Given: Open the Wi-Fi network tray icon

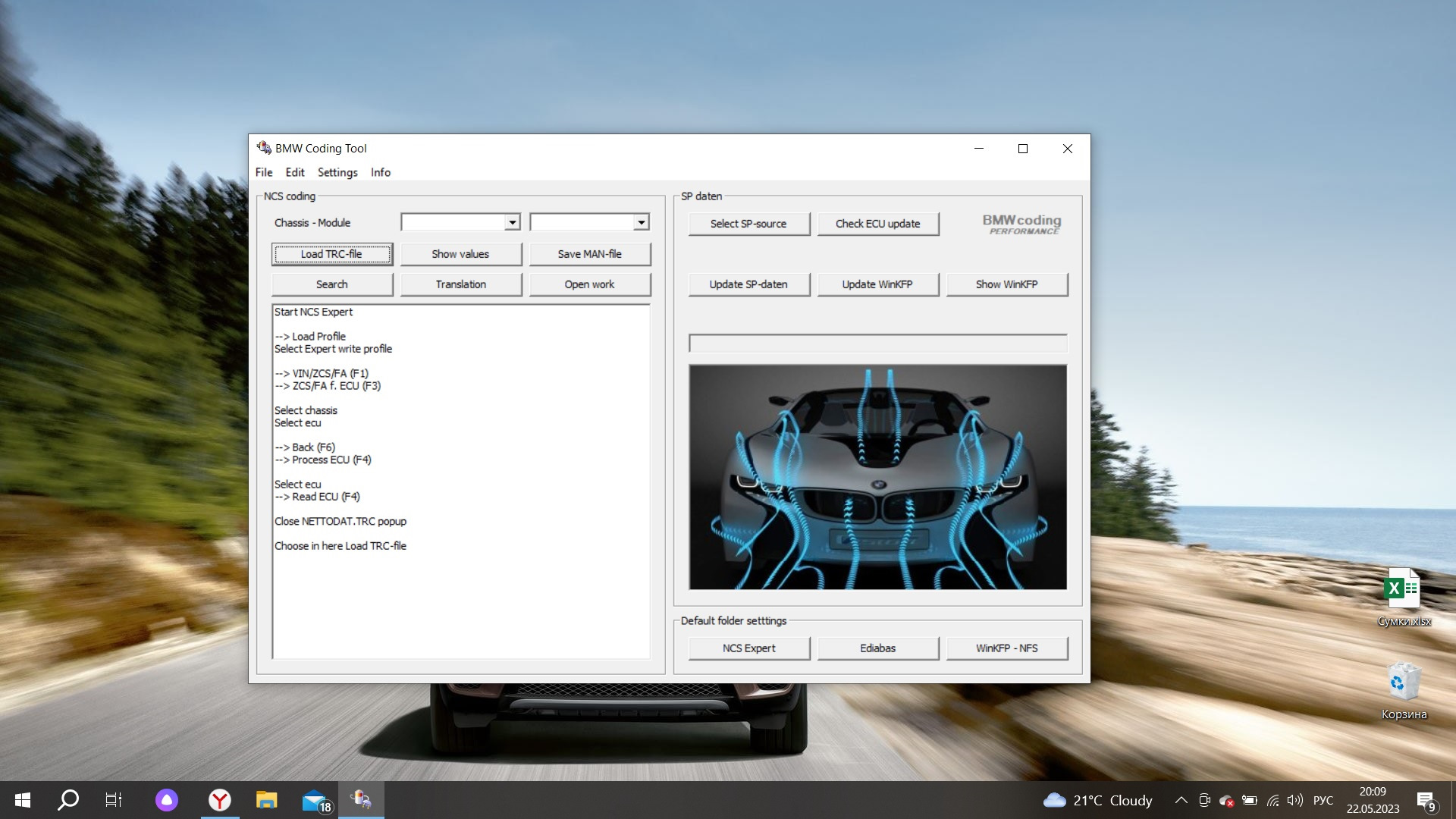Looking at the screenshot, I should coord(1273,800).
